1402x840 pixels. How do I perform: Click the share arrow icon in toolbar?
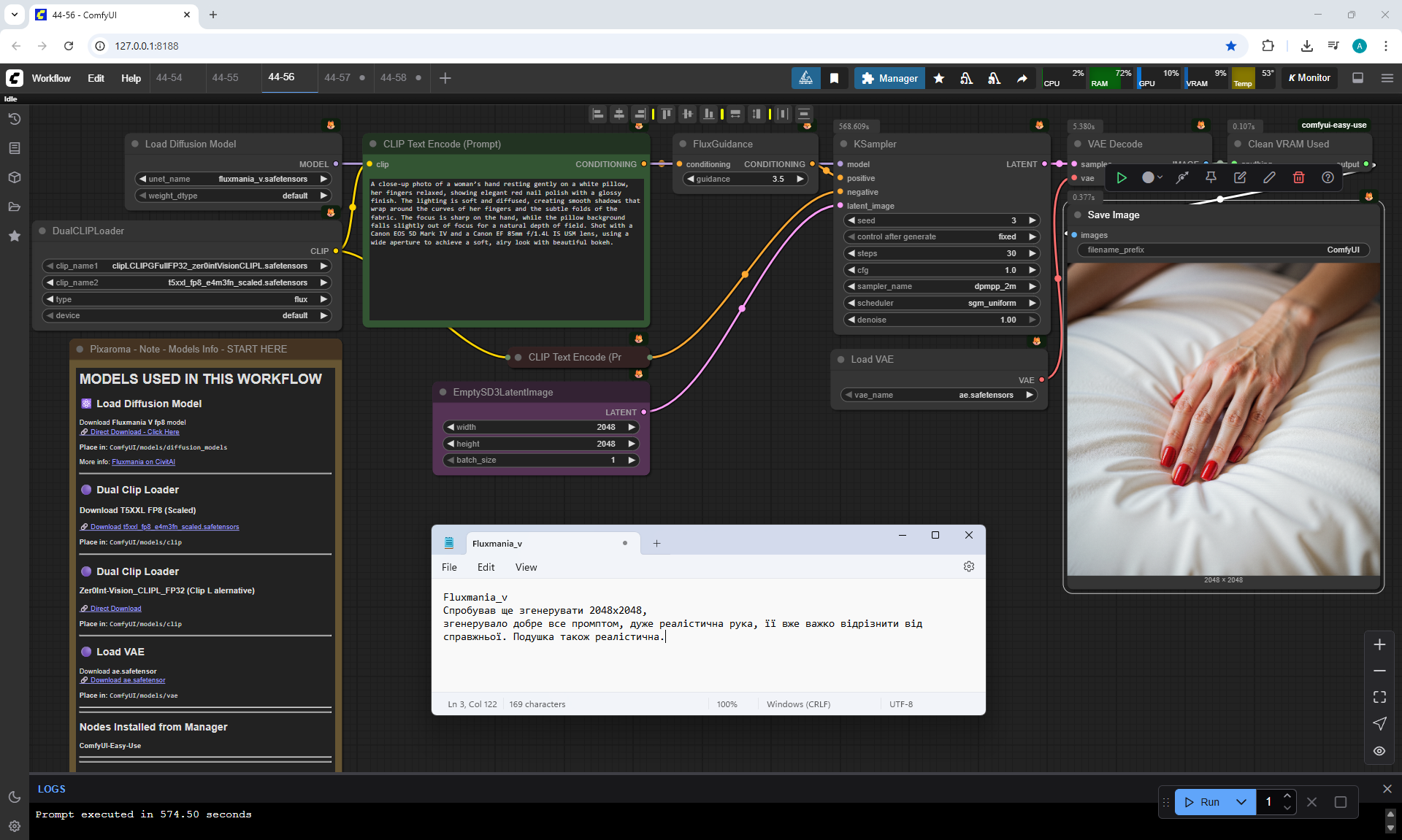1022,78
